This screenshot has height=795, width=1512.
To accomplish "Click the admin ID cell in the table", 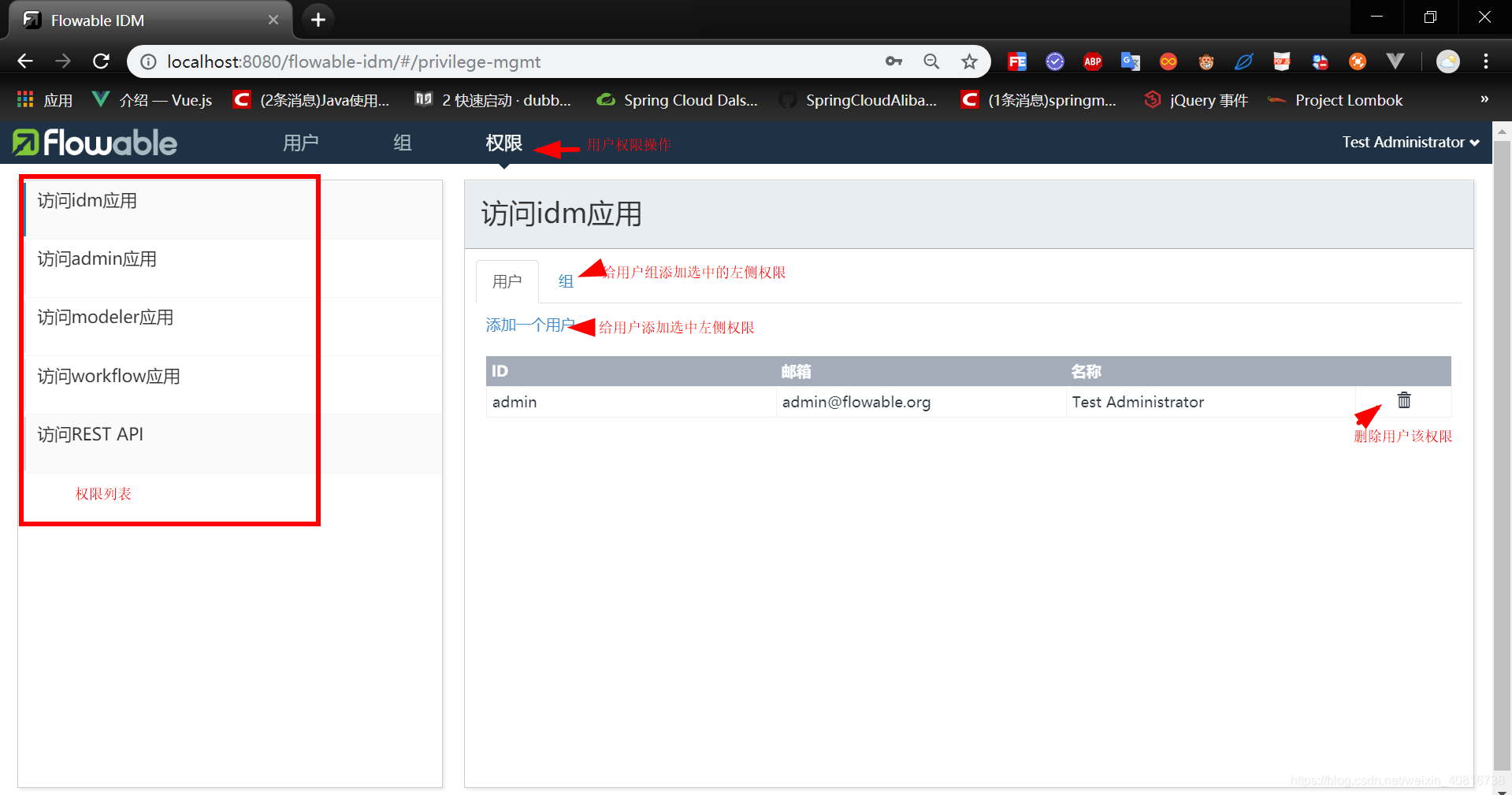I will tap(631, 402).
